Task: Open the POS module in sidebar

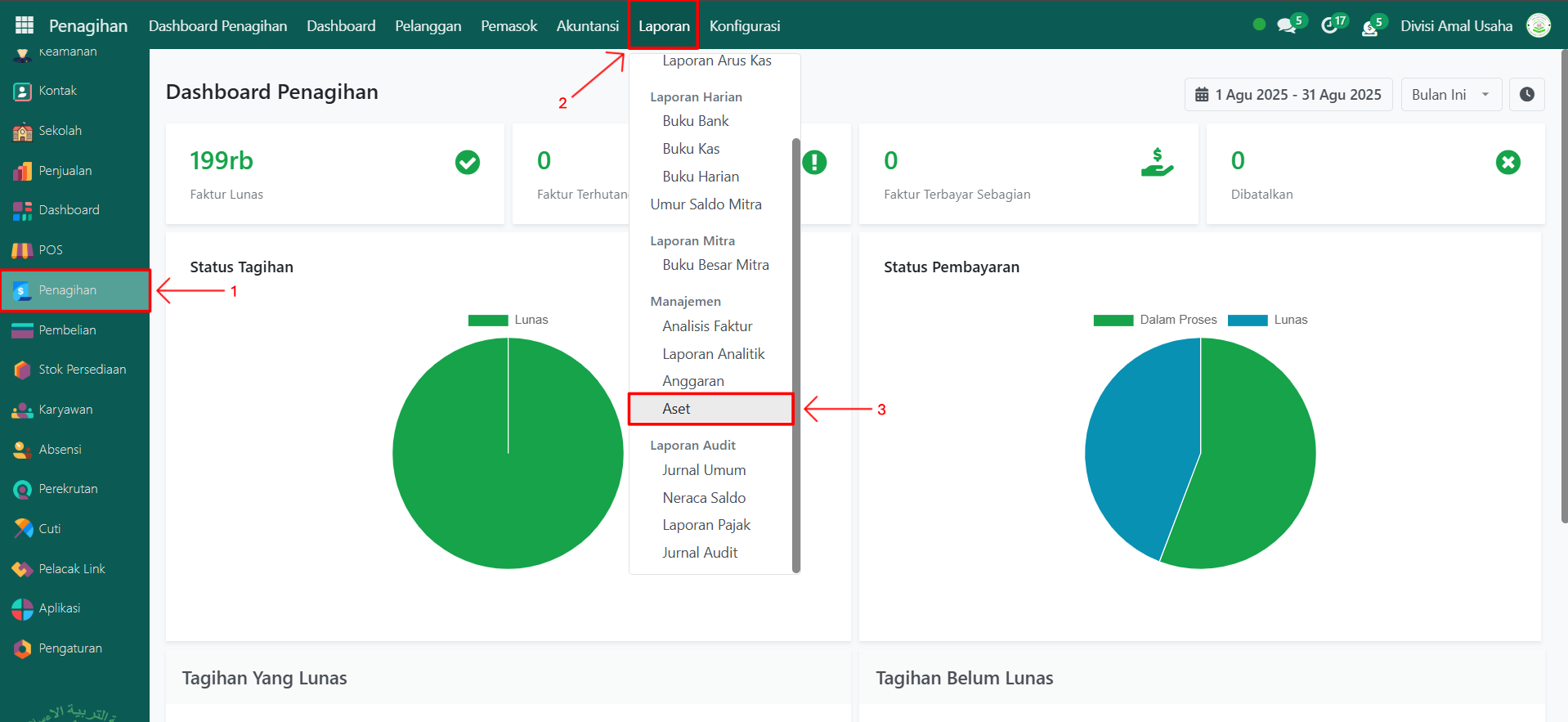Action: [51, 250]
